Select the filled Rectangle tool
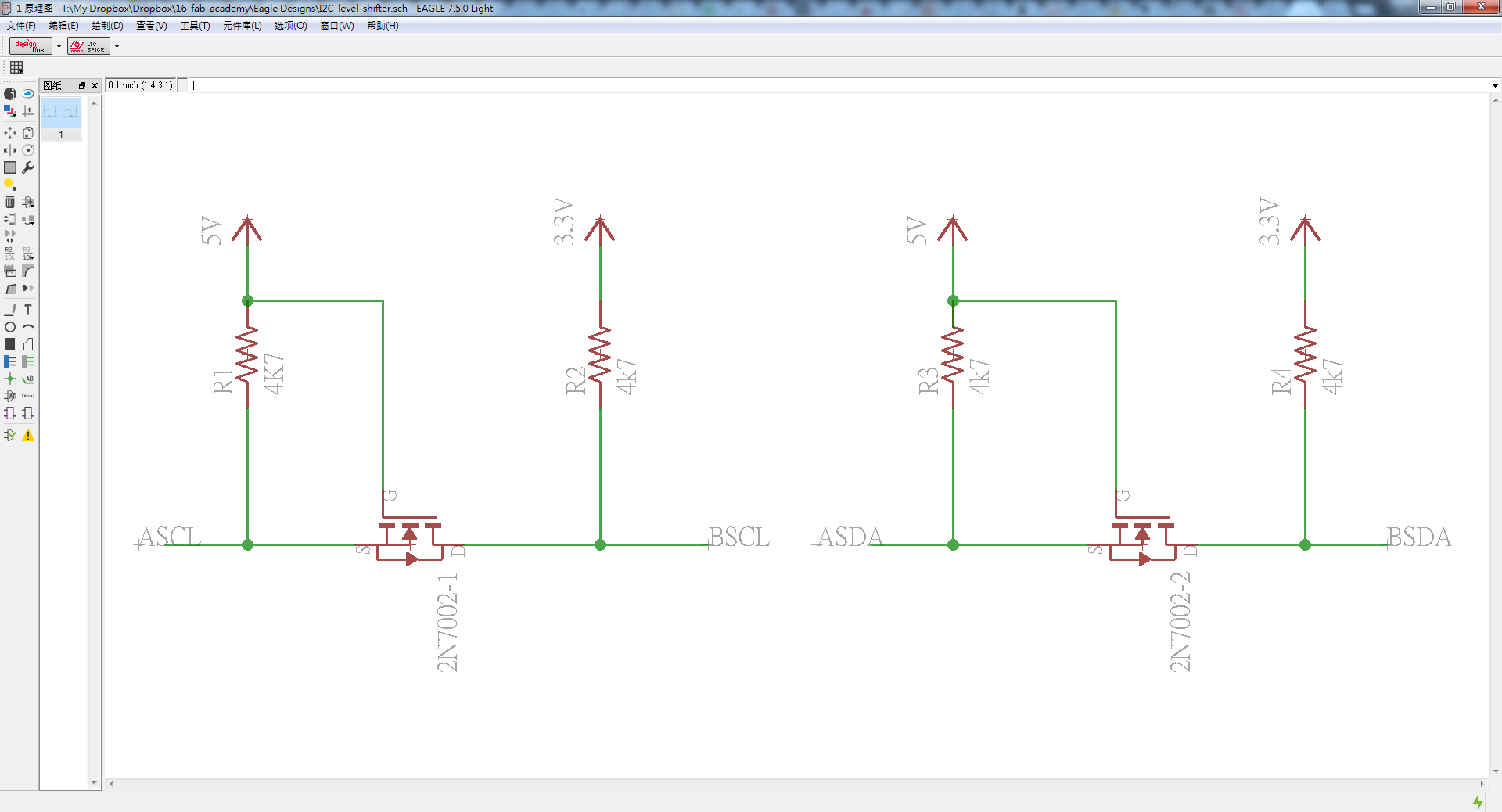 point(10,344)
